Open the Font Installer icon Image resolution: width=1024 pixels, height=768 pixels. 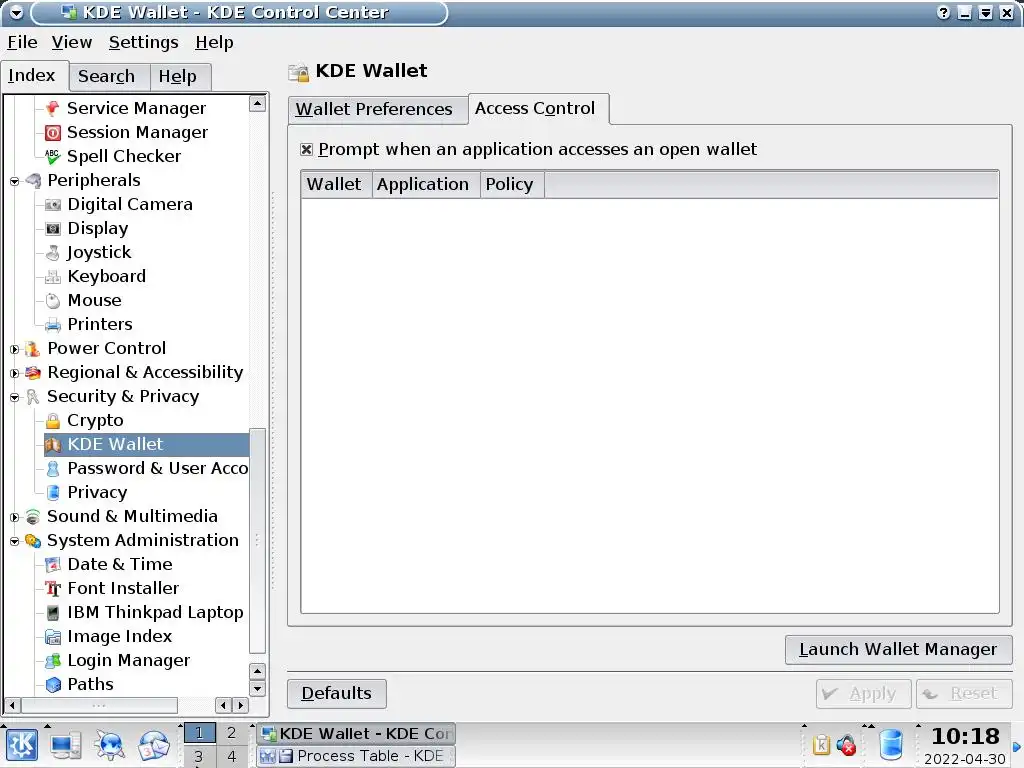click(53, 589)
